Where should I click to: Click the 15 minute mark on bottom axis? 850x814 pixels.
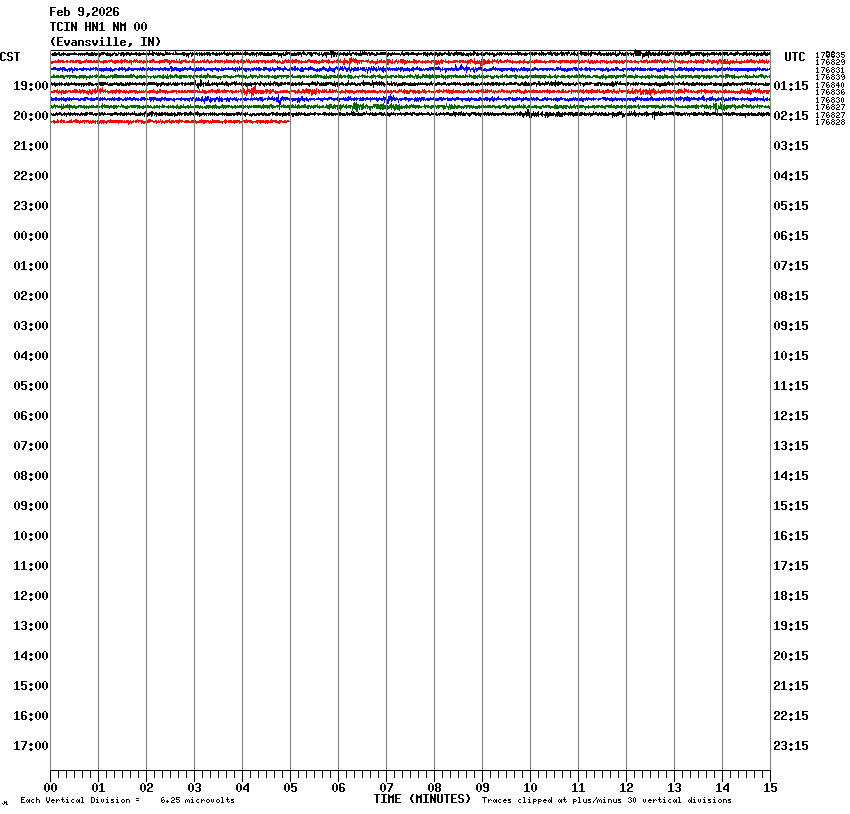point(770,788)
